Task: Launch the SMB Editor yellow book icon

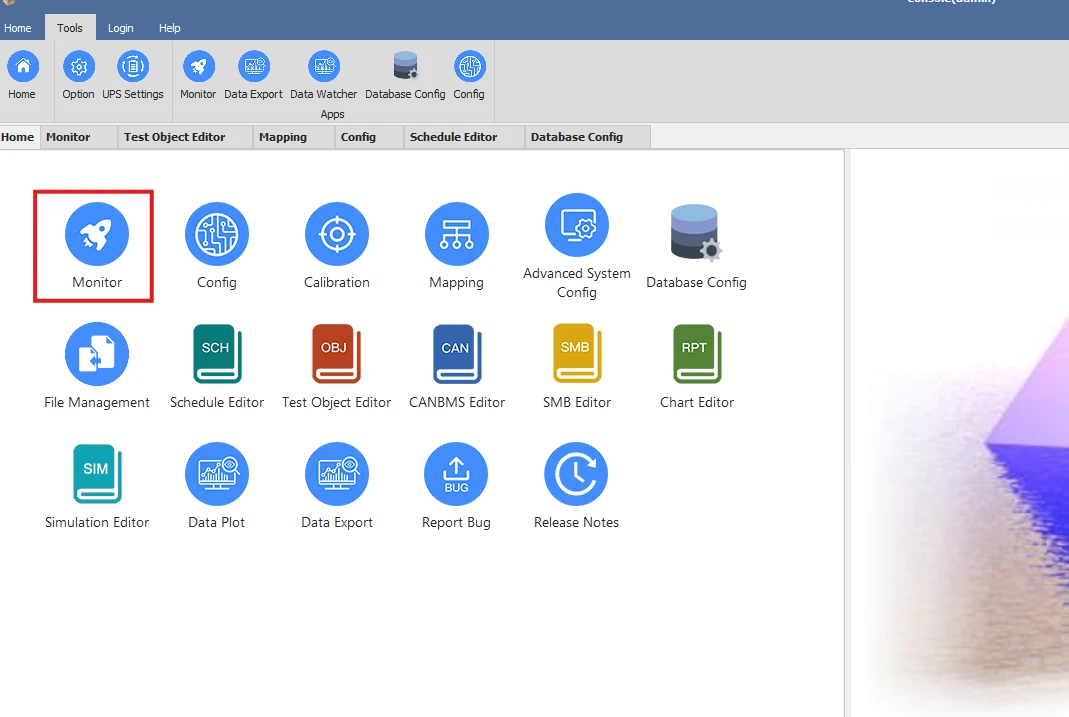Action: tap(577, 354)
